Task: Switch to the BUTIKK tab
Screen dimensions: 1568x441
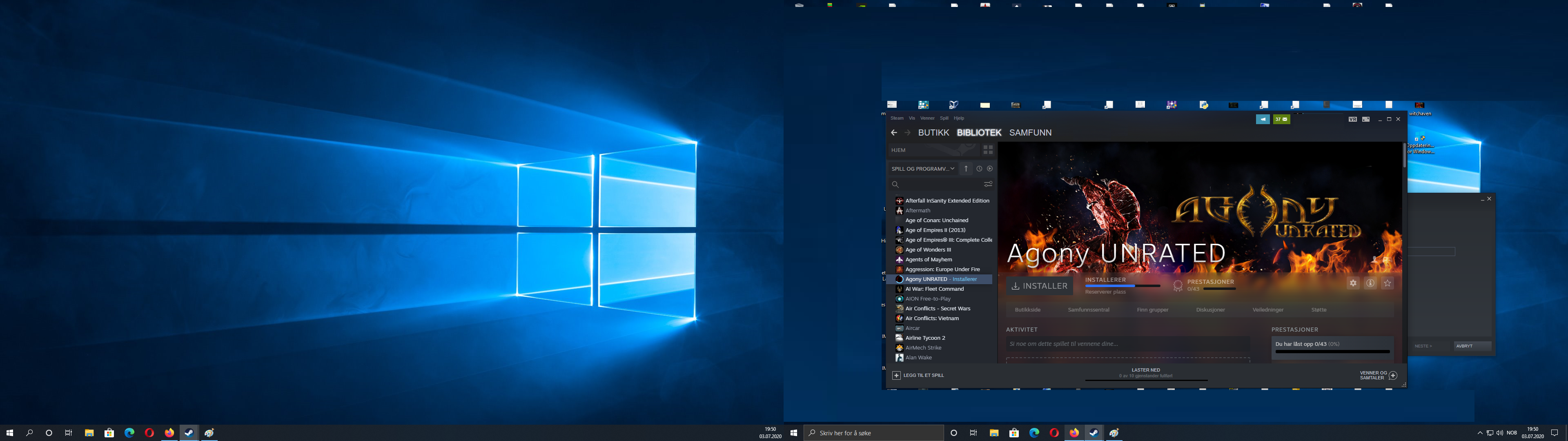Action: click(934, 133)
